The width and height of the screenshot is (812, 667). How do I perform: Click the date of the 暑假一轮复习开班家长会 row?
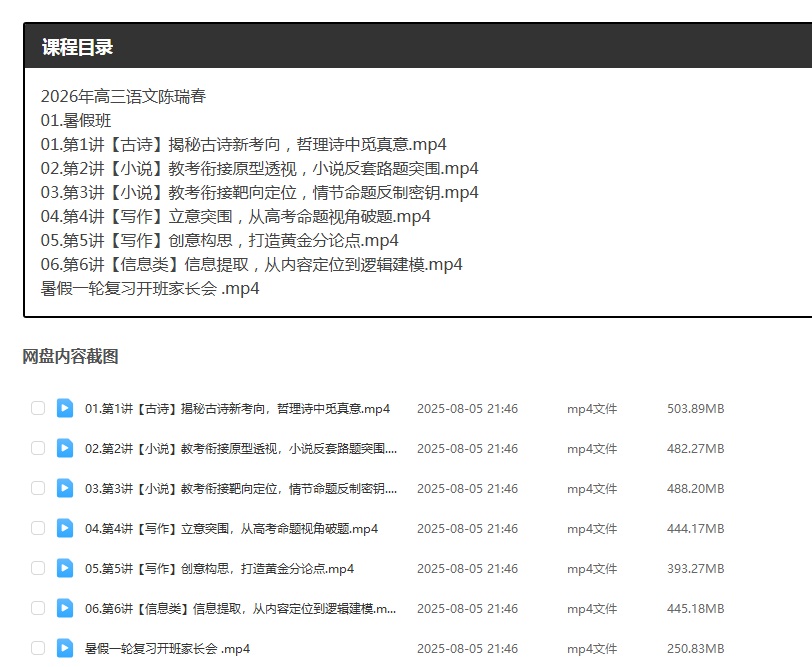[467, 648]
